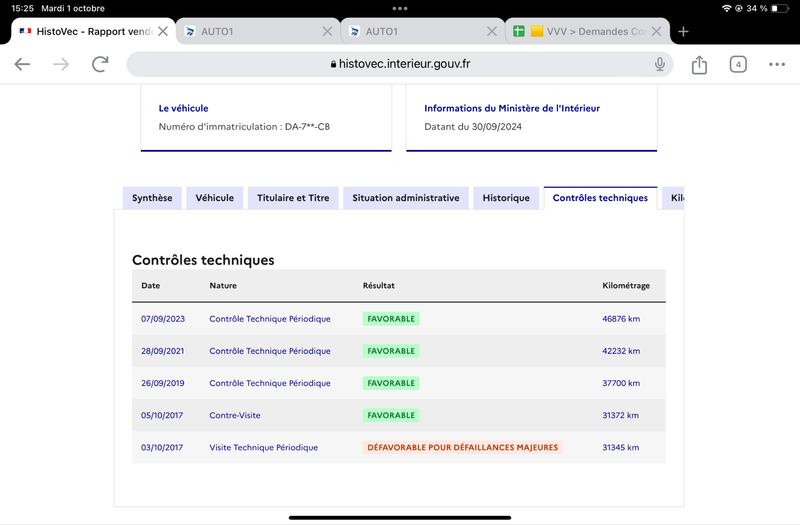Add a new browser tab
The height and width of the screenshot is (525, 800).
click(x=683, y=32)
